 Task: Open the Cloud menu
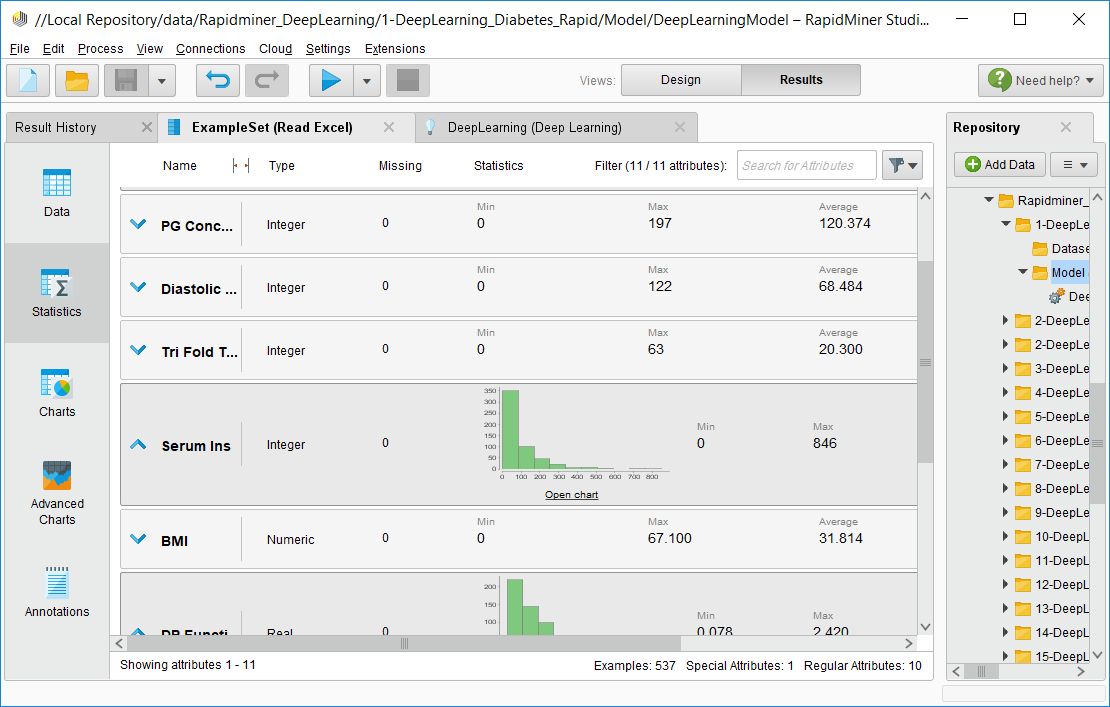coord(275,49)
